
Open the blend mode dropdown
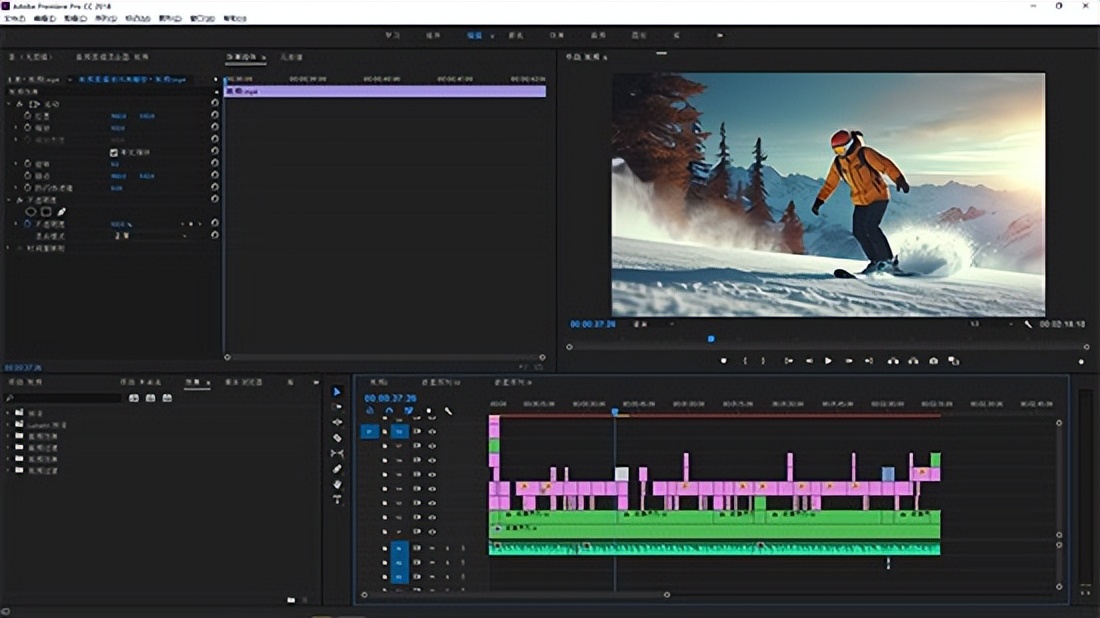click(x=150, y=236)
